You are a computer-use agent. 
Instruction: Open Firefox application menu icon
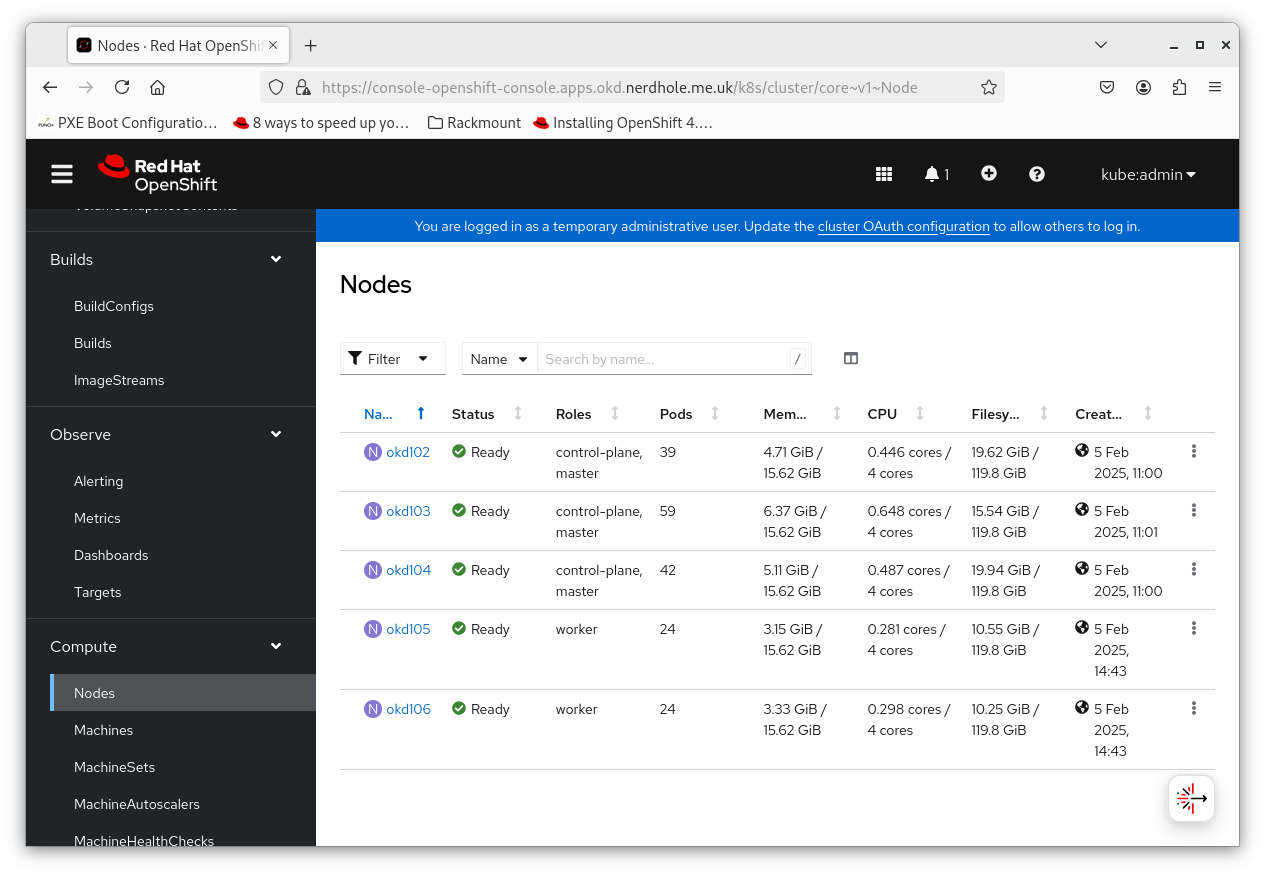point(1215,87)
